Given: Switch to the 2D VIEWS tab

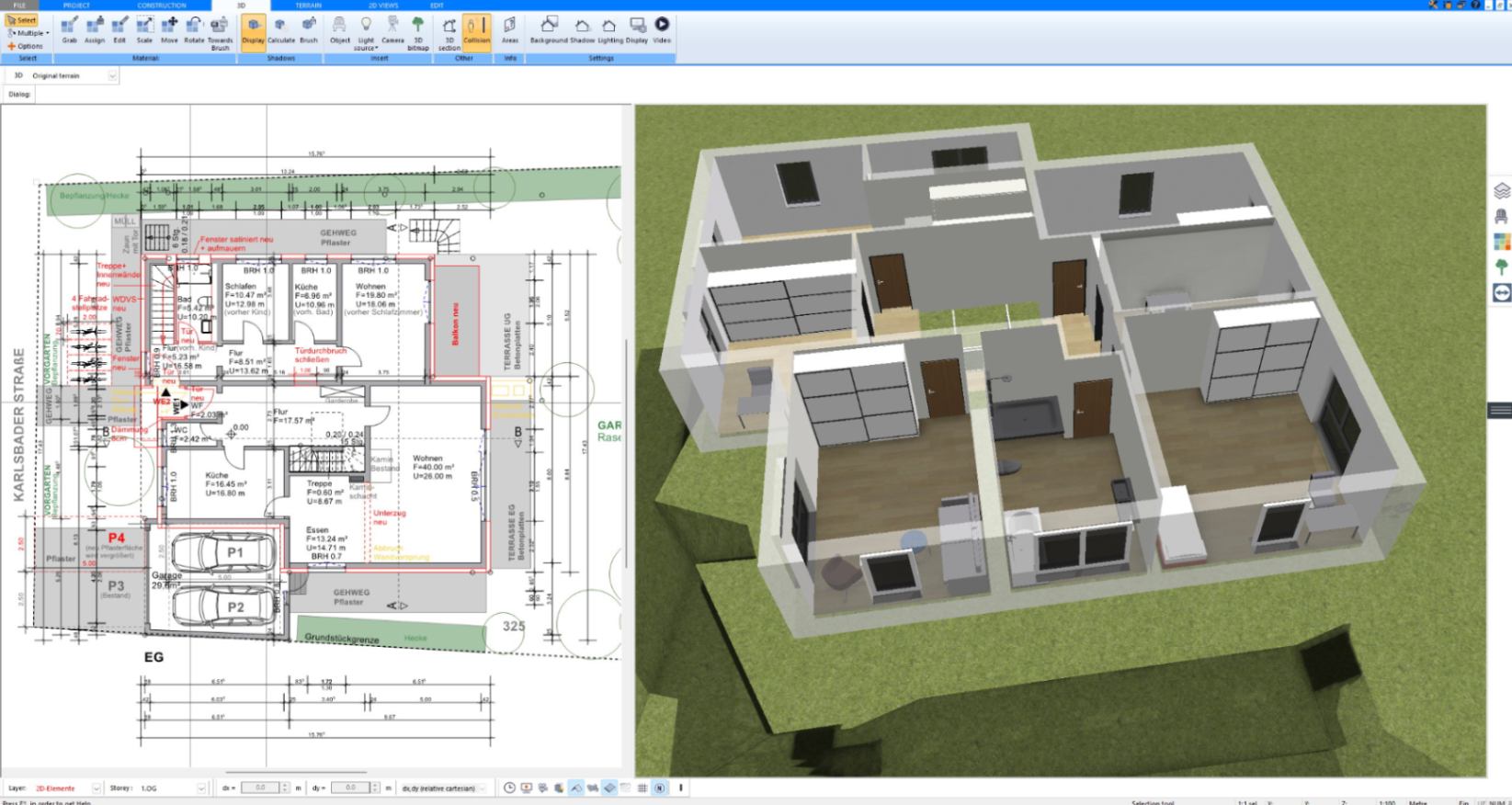Looking at the screenshot, I should coord(383,6).
